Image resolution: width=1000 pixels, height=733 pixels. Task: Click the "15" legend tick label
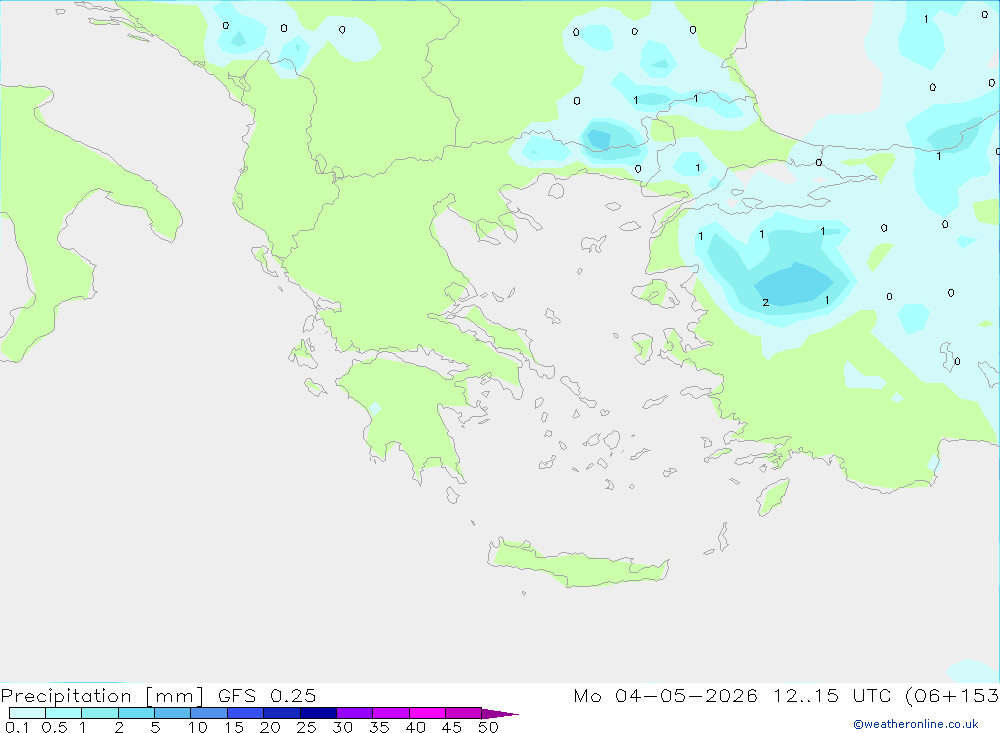click(x=234, y=727)
